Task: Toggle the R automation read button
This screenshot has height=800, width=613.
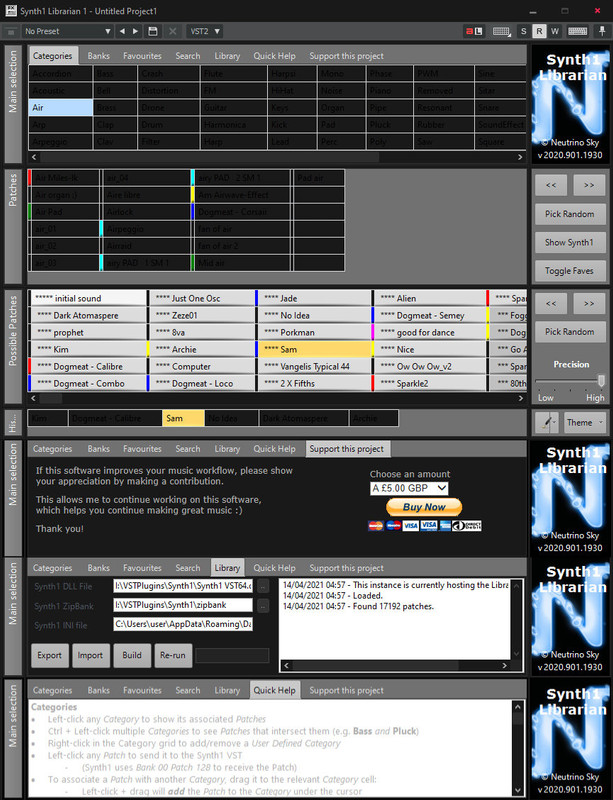Action: (539, 32)
